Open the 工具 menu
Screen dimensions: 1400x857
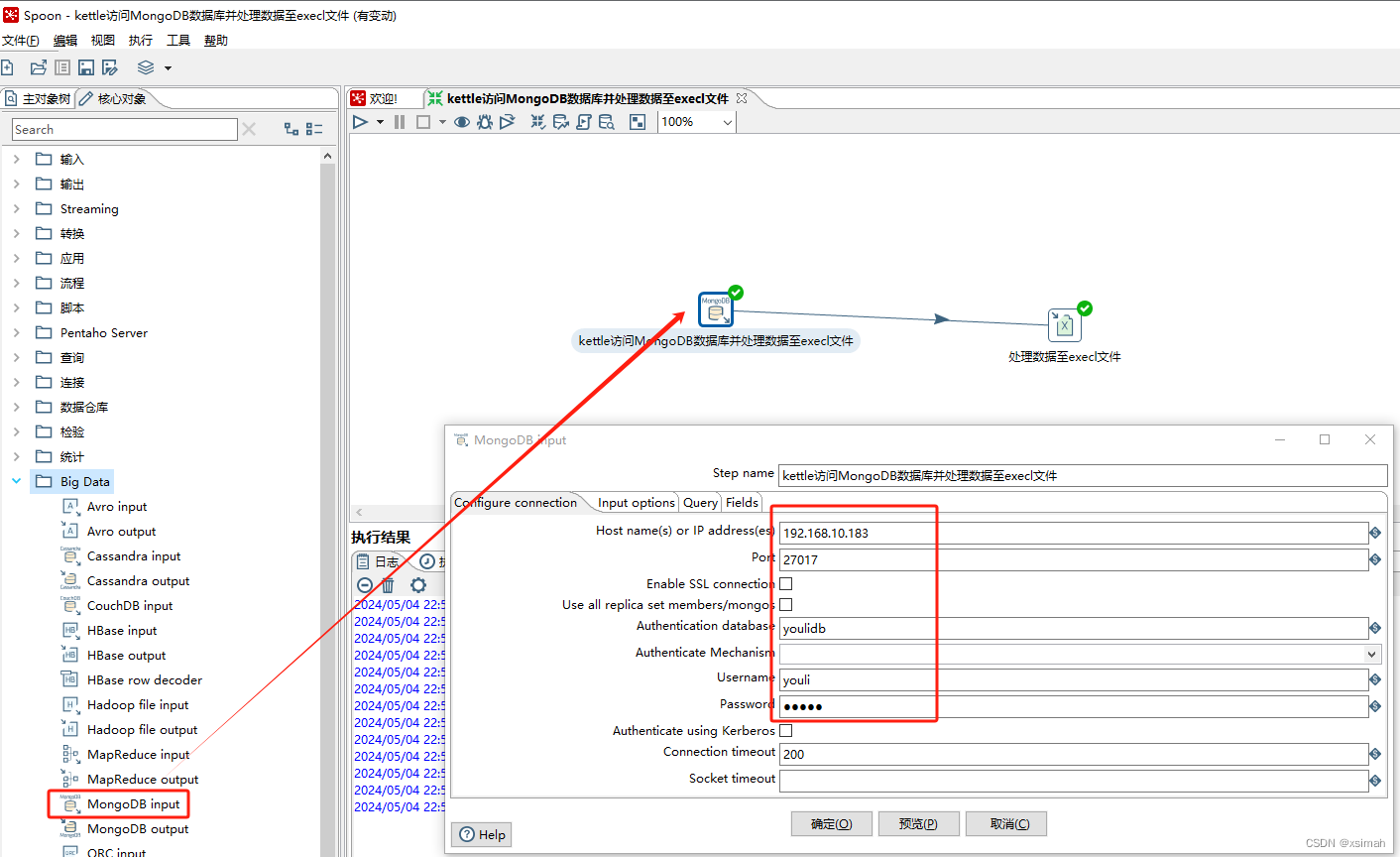(x=178, y=41)
